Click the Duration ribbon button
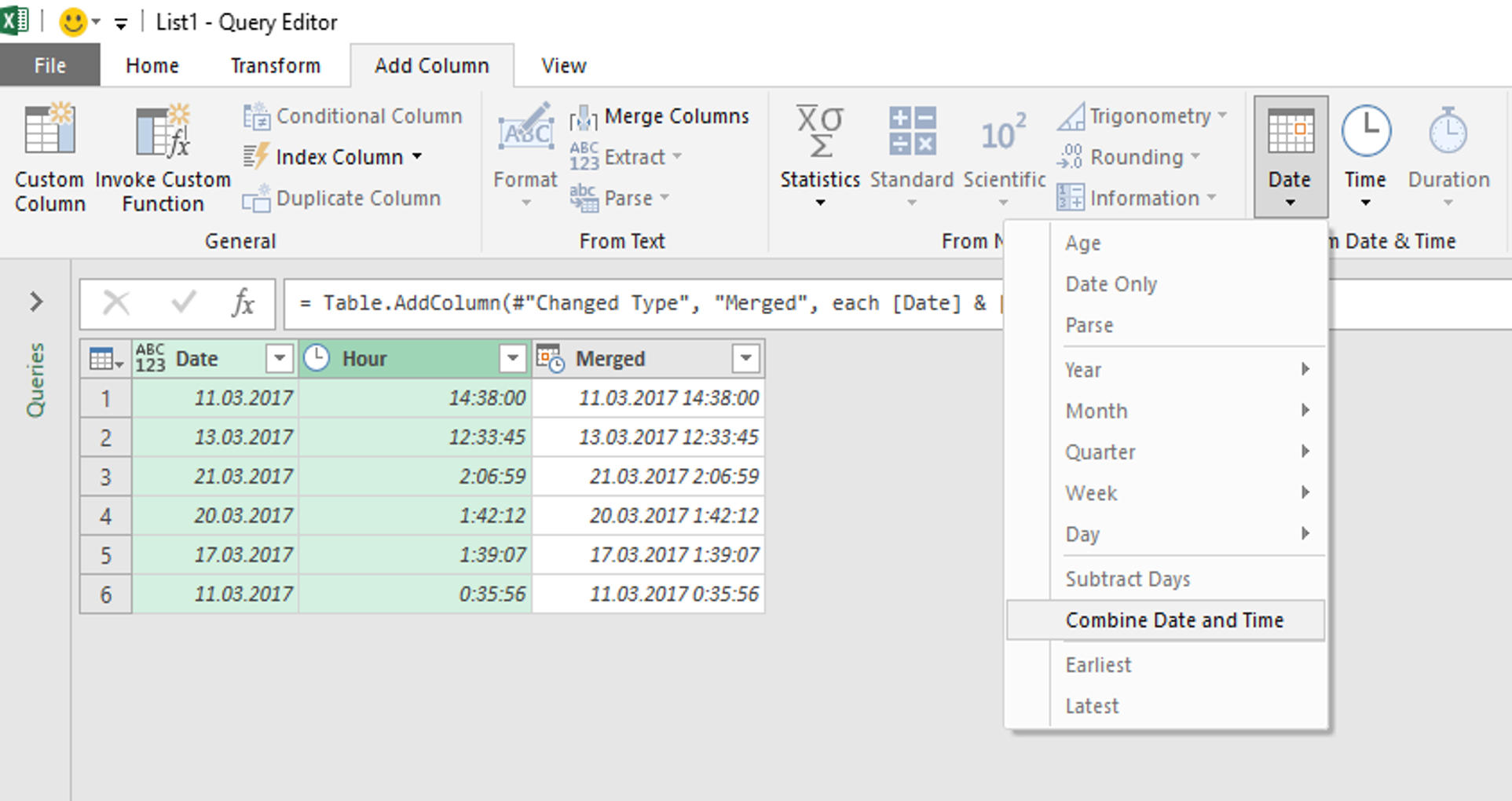 [x=1448, y=155]
